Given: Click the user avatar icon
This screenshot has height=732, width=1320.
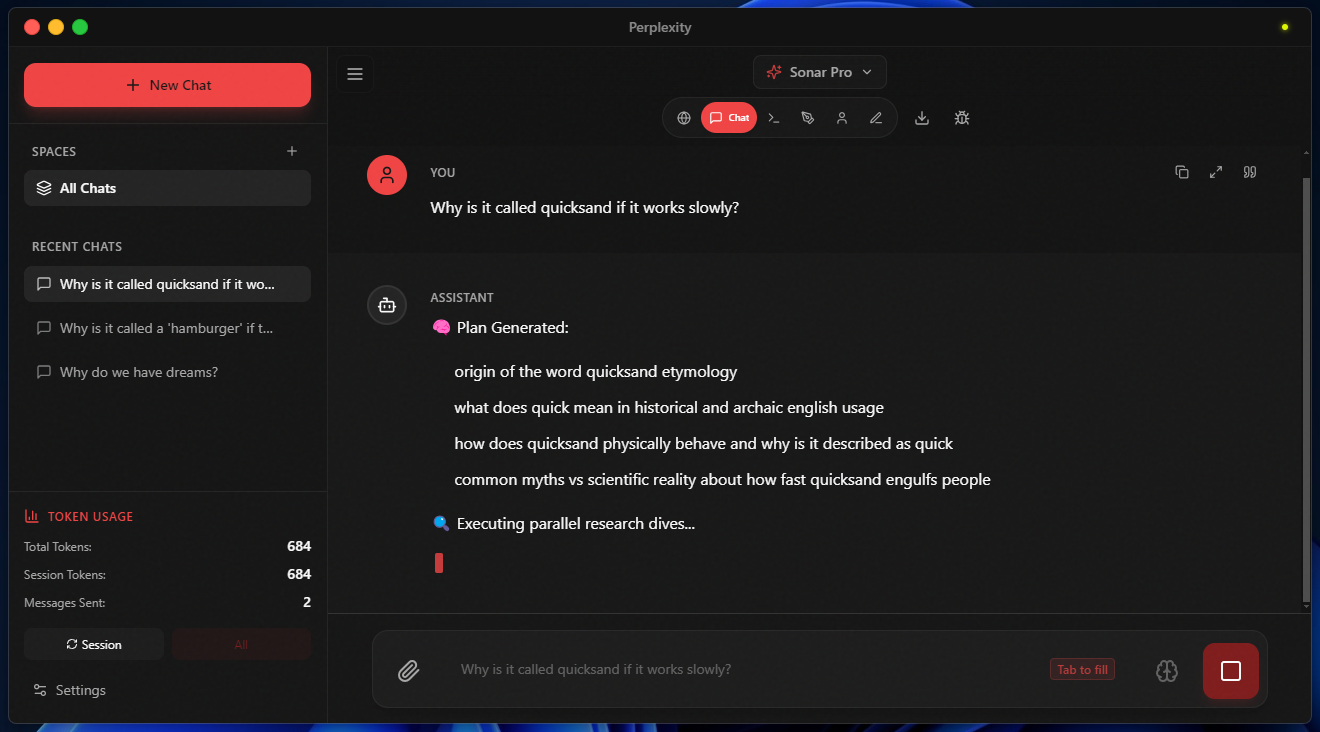Looking at the screenshot, I should coord(387,175).
